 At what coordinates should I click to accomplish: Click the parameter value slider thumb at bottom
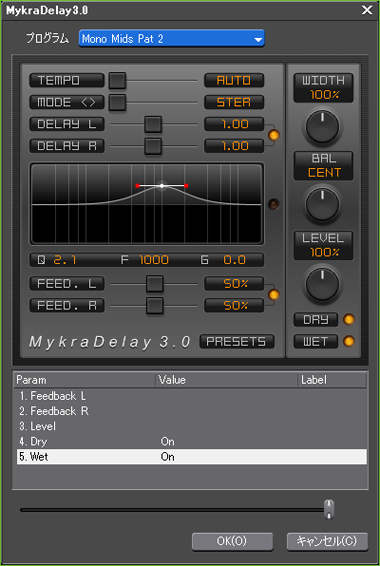pyautogui.click(x=329, y=509)
